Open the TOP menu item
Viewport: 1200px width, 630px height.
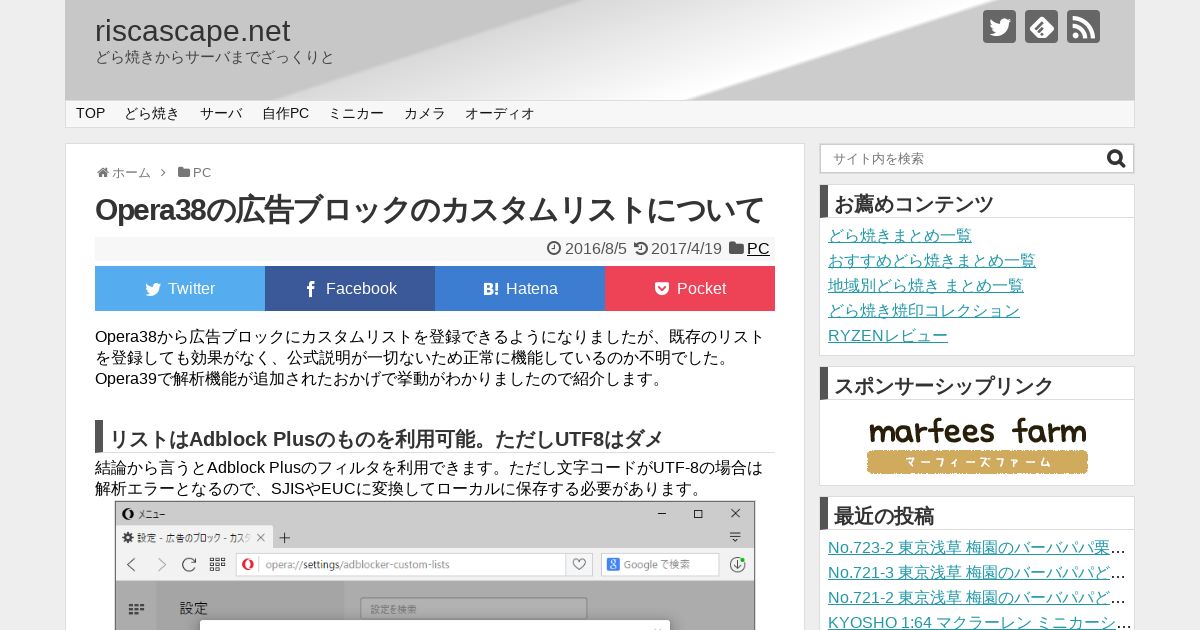tap(90, 113)
